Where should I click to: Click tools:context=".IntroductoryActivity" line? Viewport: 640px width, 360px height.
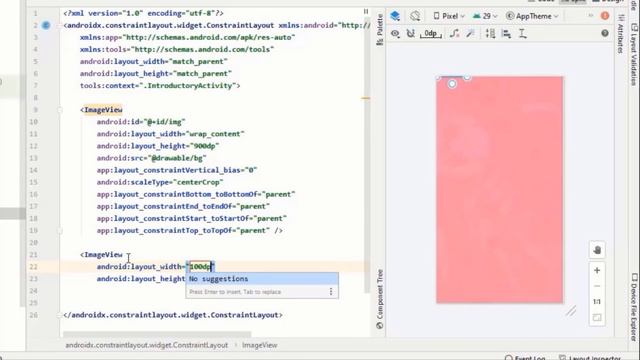[160, 85]
